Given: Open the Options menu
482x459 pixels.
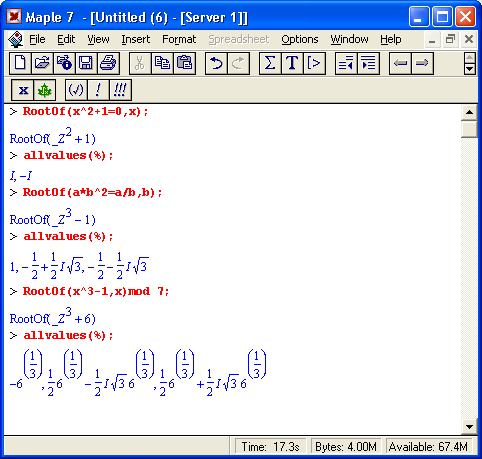Looking at the screenshot, I should [300, 39].
